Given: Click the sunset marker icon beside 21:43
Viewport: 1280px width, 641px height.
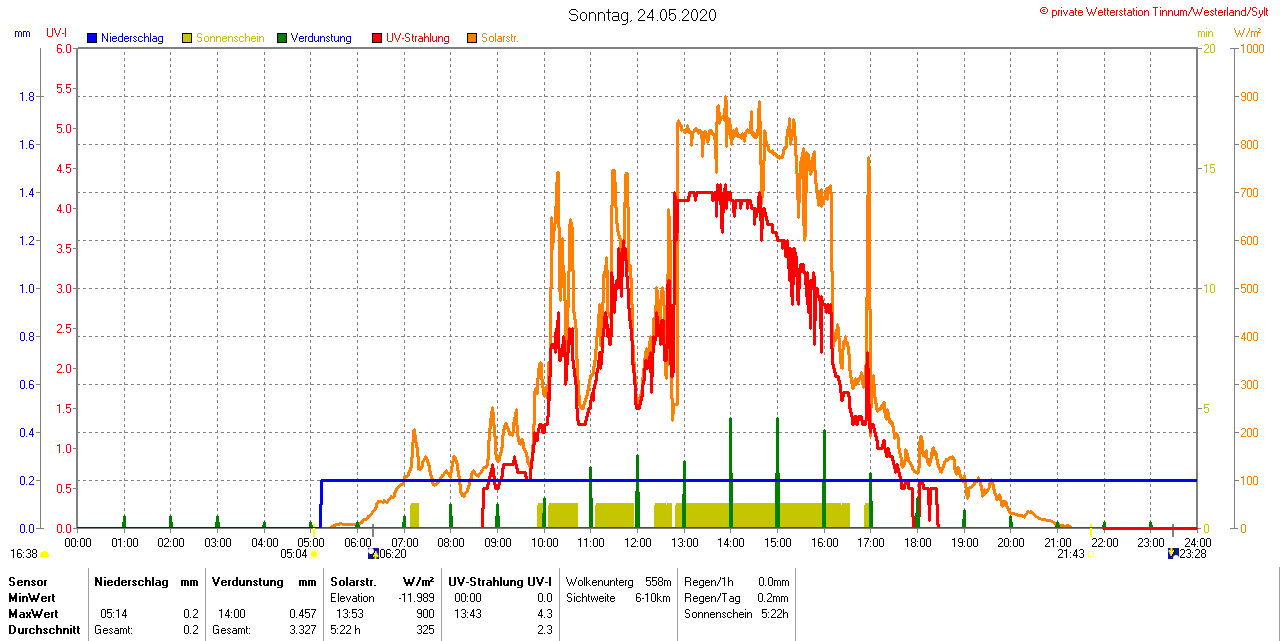Looking at the screenshot, I should pos(1091,554).
